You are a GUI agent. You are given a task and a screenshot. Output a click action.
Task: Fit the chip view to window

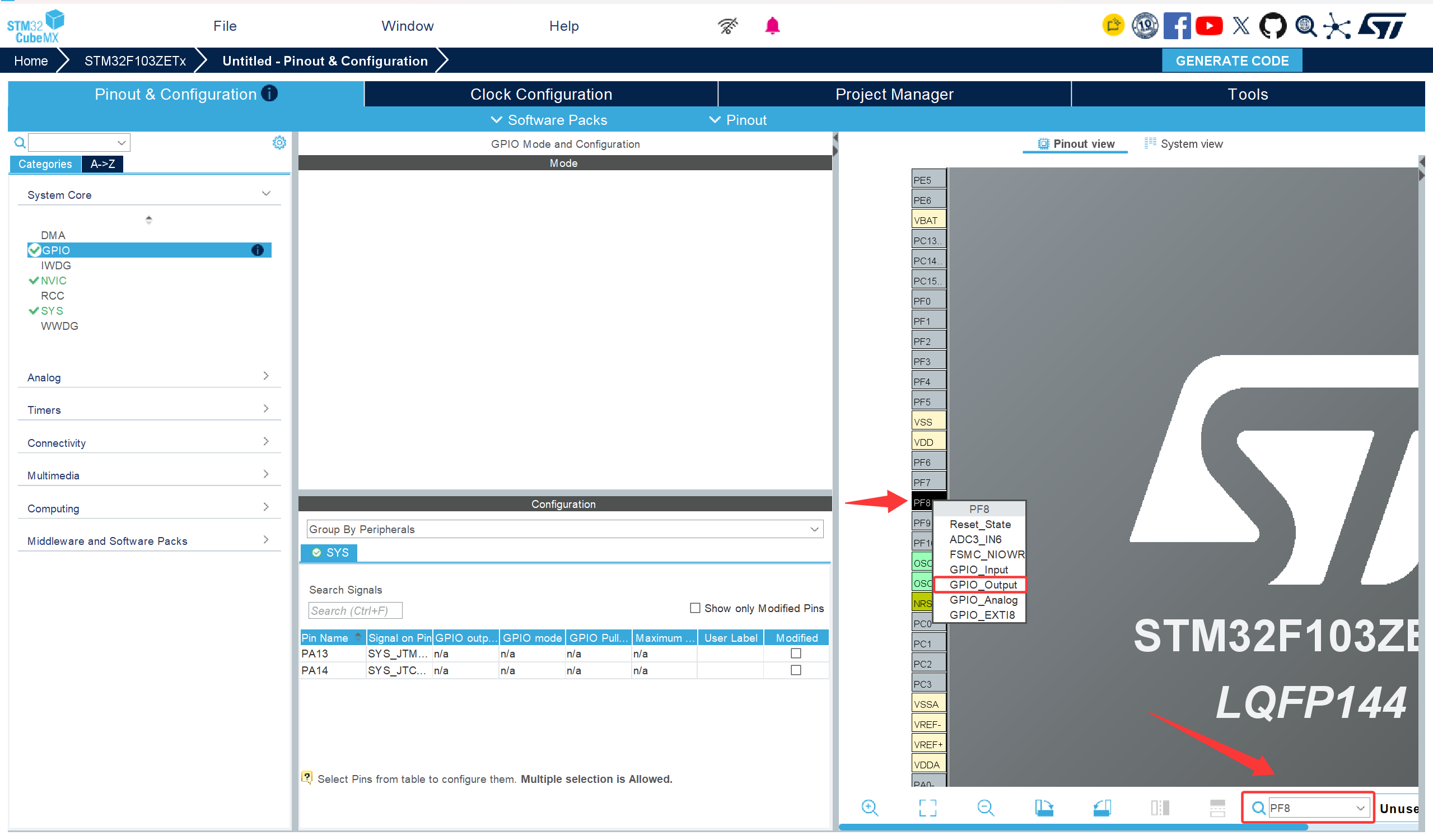pyautogui.click(x=927, y=808)
